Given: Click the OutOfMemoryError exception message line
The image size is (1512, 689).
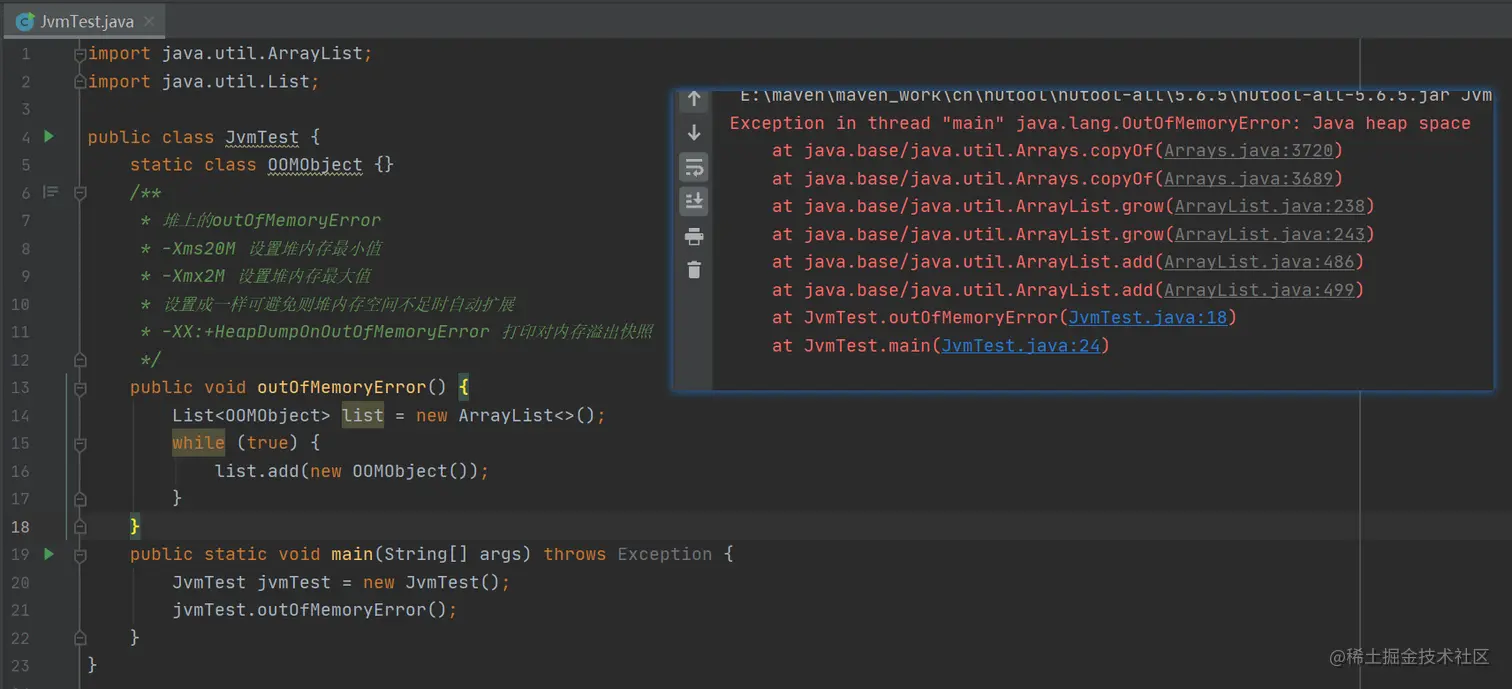Looking at the screenshot, I should 1100,123.
